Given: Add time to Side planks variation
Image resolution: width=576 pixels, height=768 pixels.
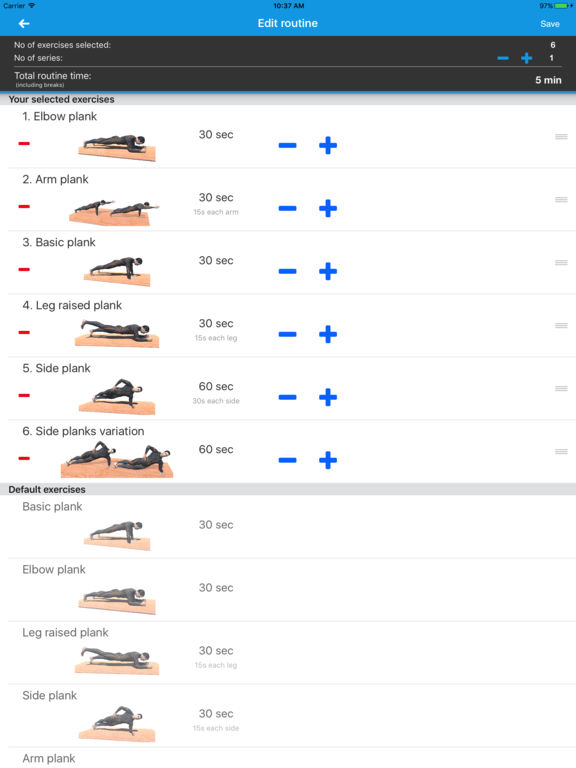Looking at the screenshot, I should (x=328, y=460).
